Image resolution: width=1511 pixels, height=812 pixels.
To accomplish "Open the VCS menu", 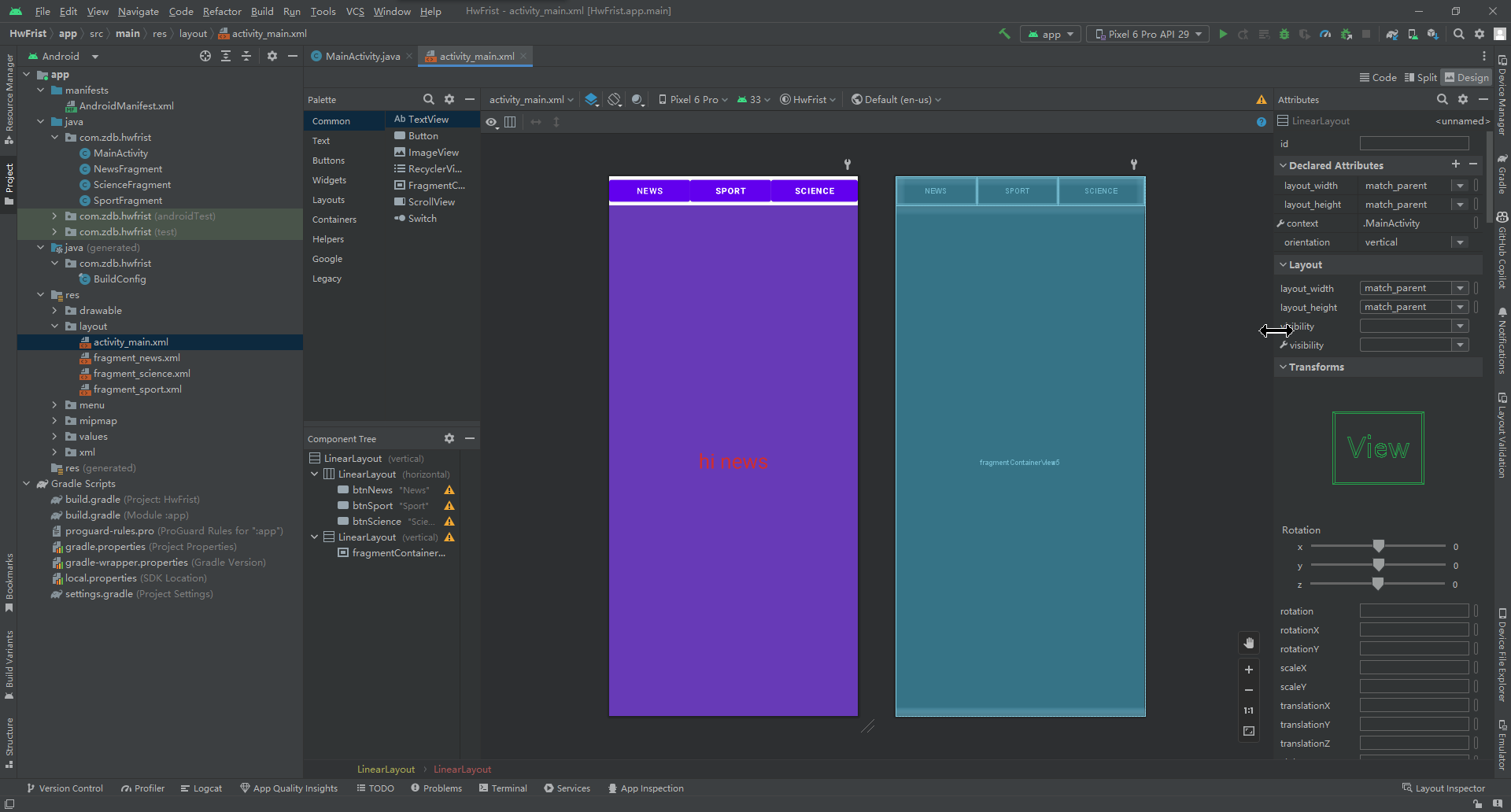I will tap(355, 11).
